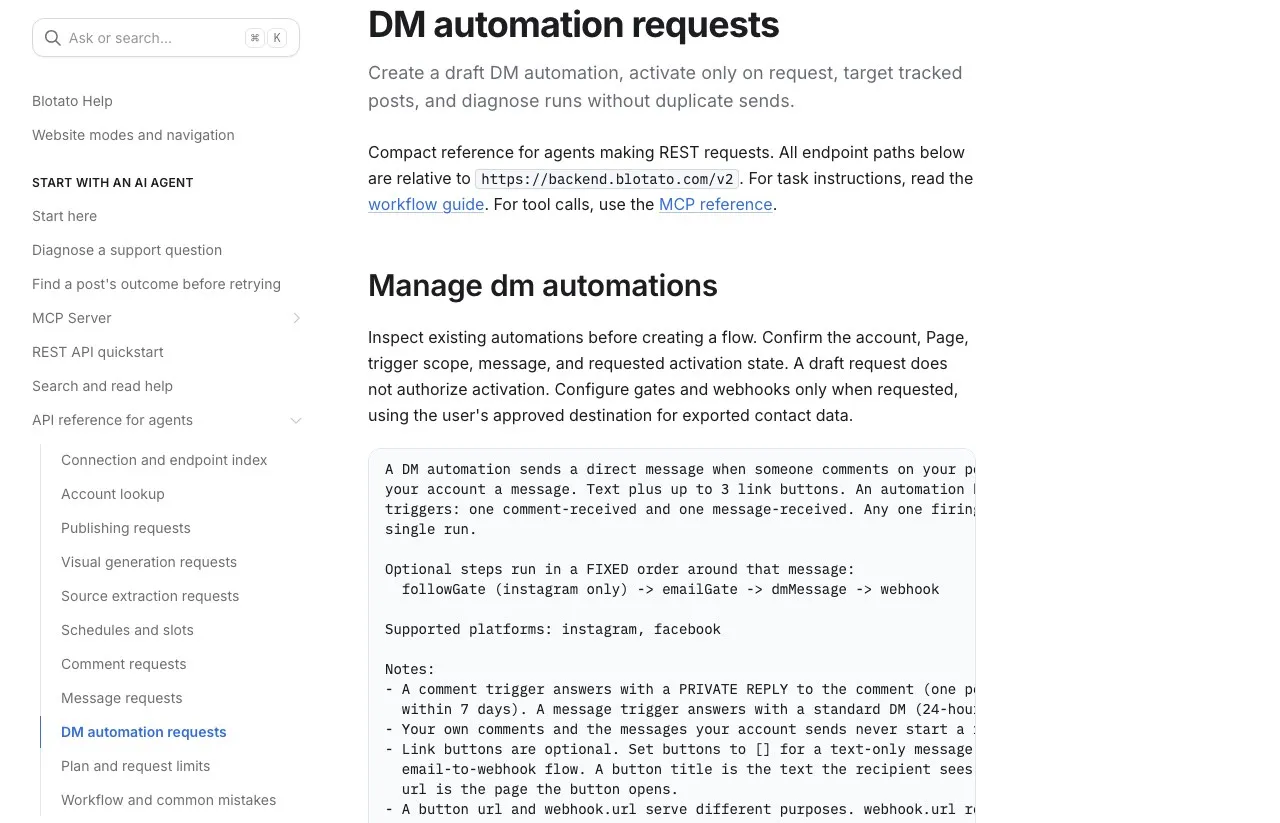
Task: Expand the MCP Server section chevron
Action: pos(296,318)
